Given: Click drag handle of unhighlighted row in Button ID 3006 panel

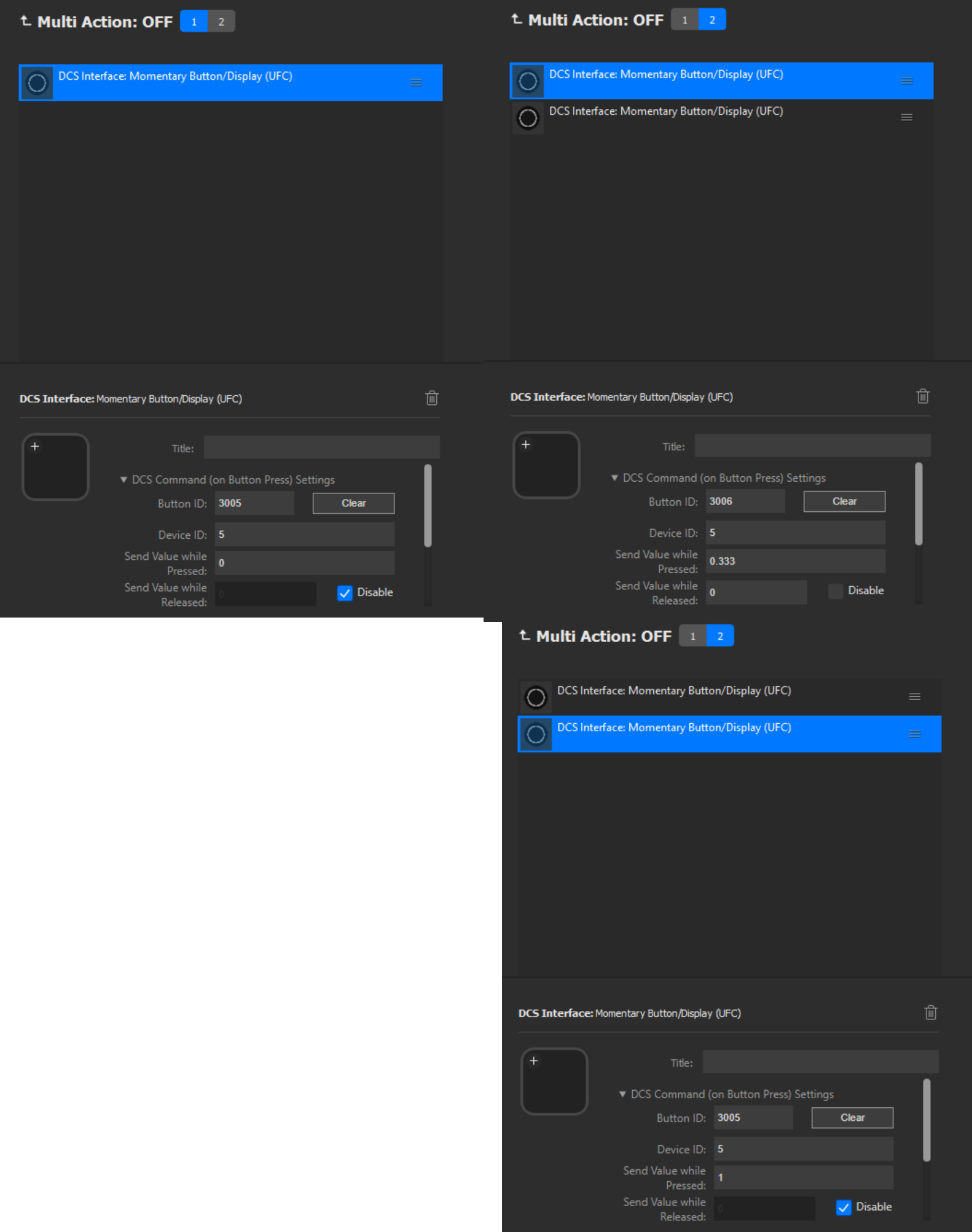Looking at the screenshot, I should (907, 117).
